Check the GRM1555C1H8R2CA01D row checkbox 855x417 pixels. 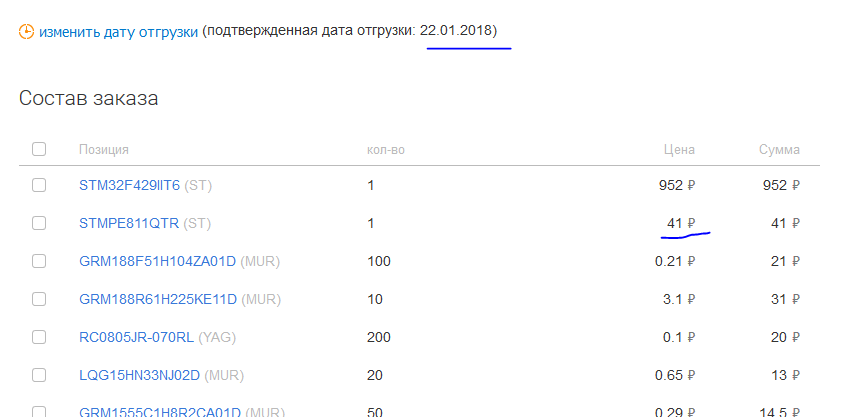point(39,412)
